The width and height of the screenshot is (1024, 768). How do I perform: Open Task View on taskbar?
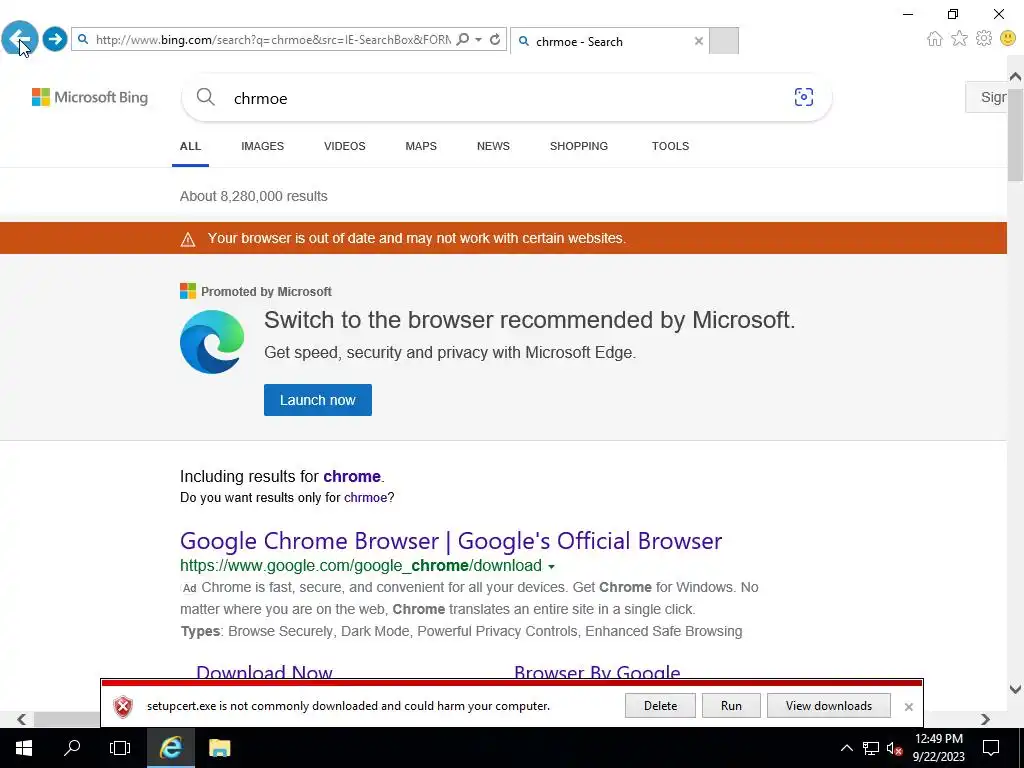tap(120, 748)
